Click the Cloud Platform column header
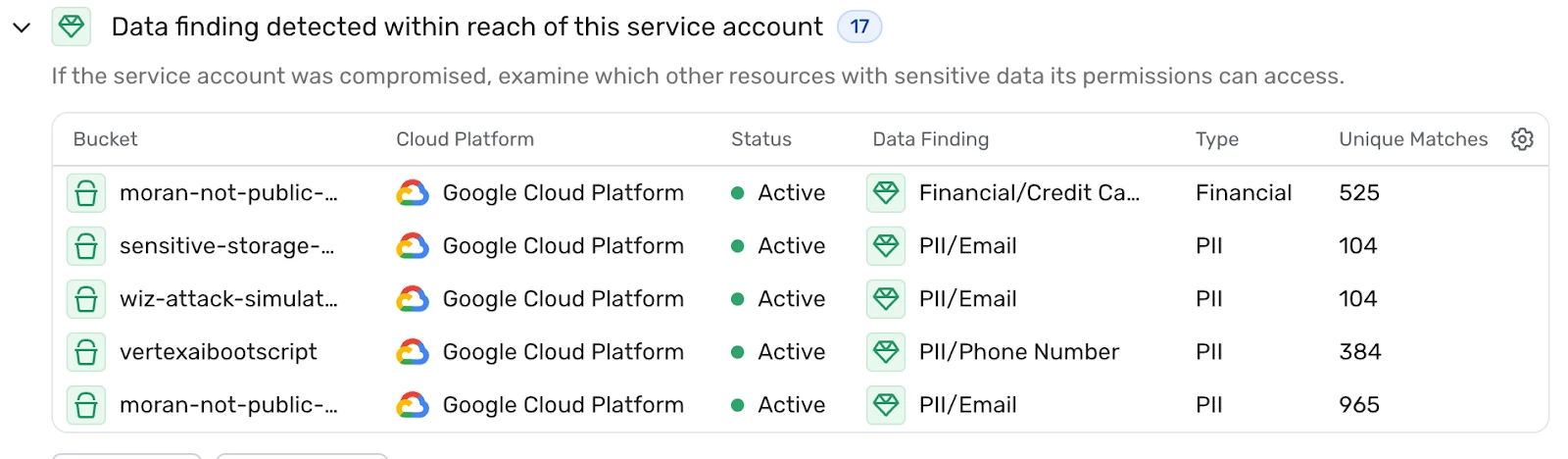The image size is (1568, 459). pos(465,139)
